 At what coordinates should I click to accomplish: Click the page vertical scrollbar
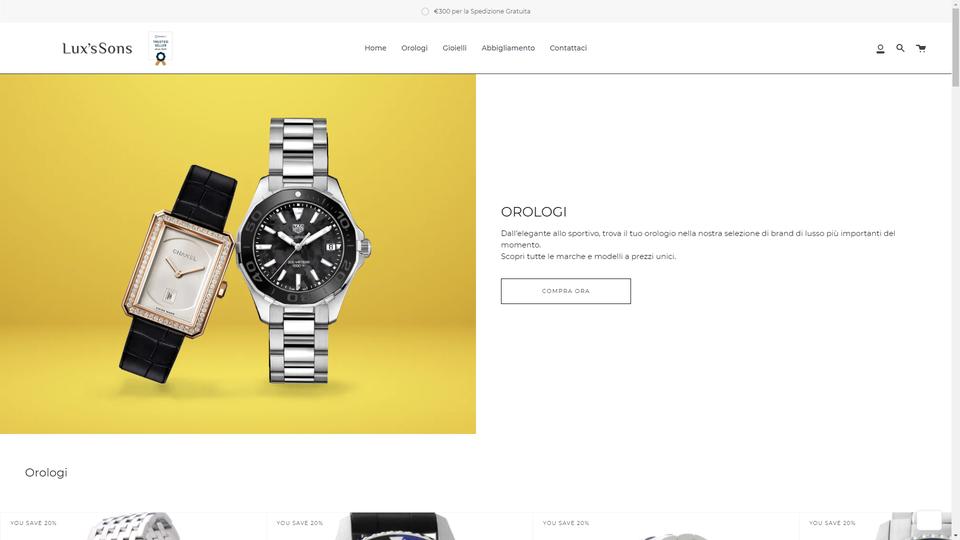coord(956,270)
